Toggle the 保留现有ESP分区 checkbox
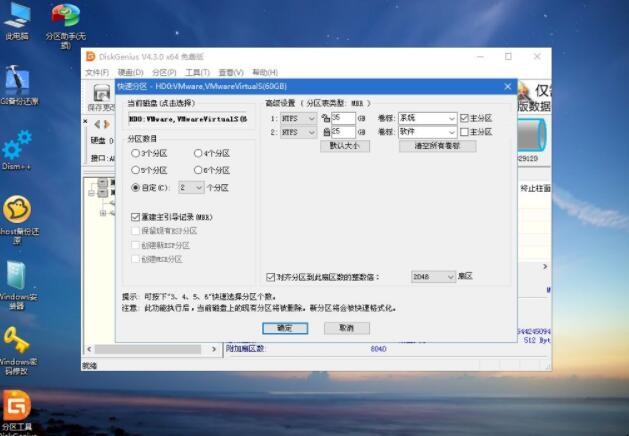Image resolution: width=629 pixels, height=436 pixels. pos(135,231)
